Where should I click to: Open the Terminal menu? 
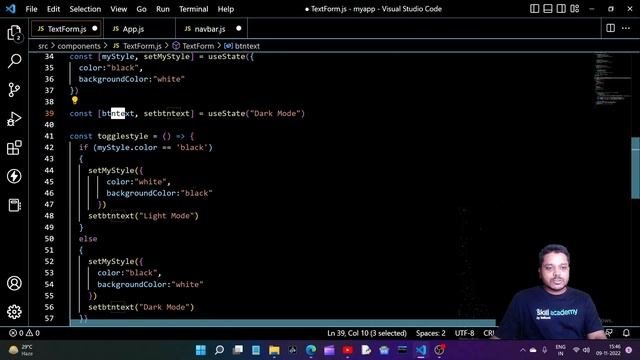(193, 9)
